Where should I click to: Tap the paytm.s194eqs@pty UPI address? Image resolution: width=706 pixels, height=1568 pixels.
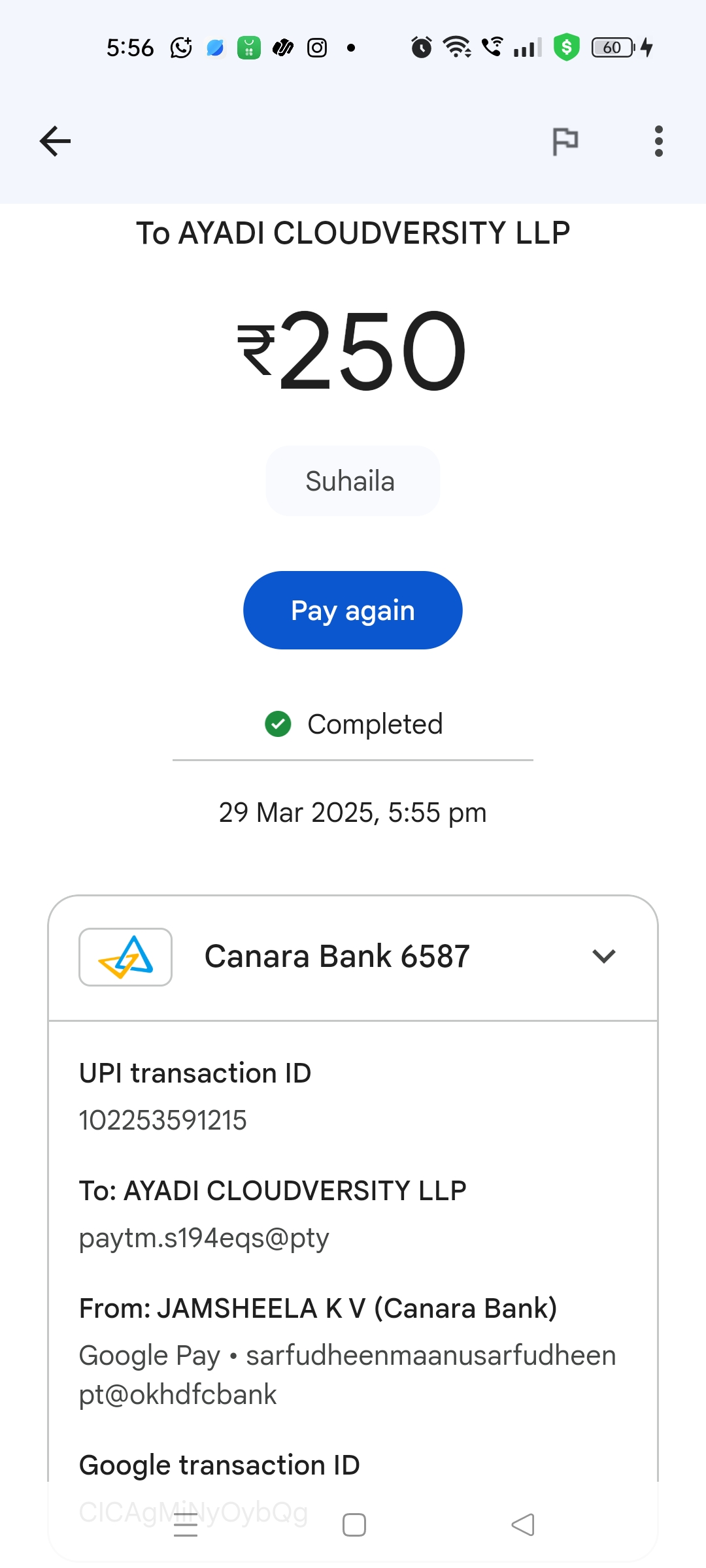coord(204,1238)
